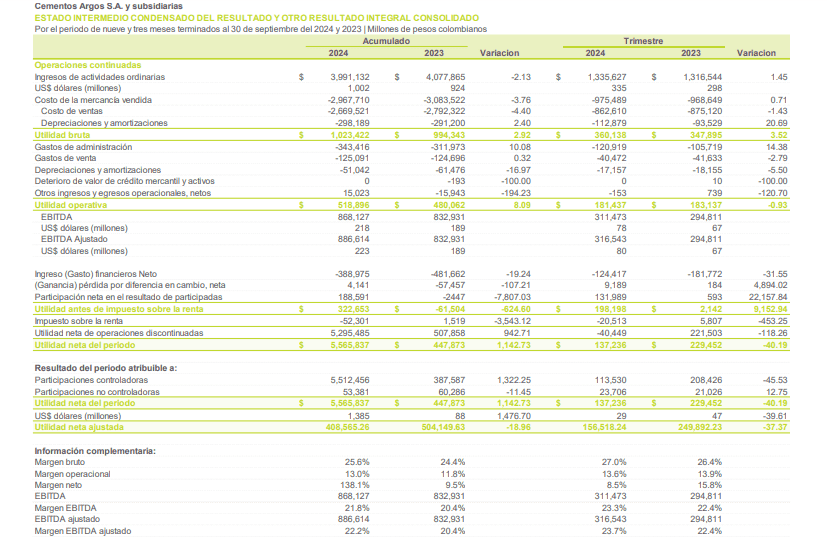Select the 'Utilidad neta ajustada' row label
827x549 pixels.
(79, 427)
